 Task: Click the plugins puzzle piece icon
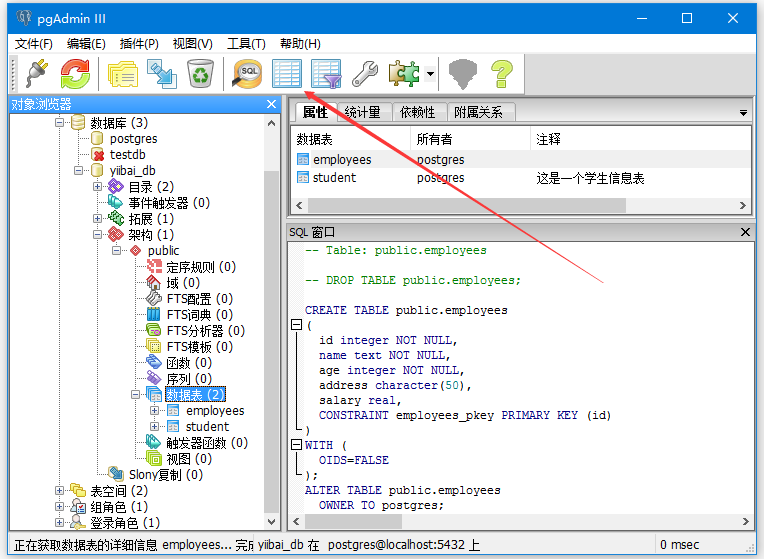[x=404, y=73]
